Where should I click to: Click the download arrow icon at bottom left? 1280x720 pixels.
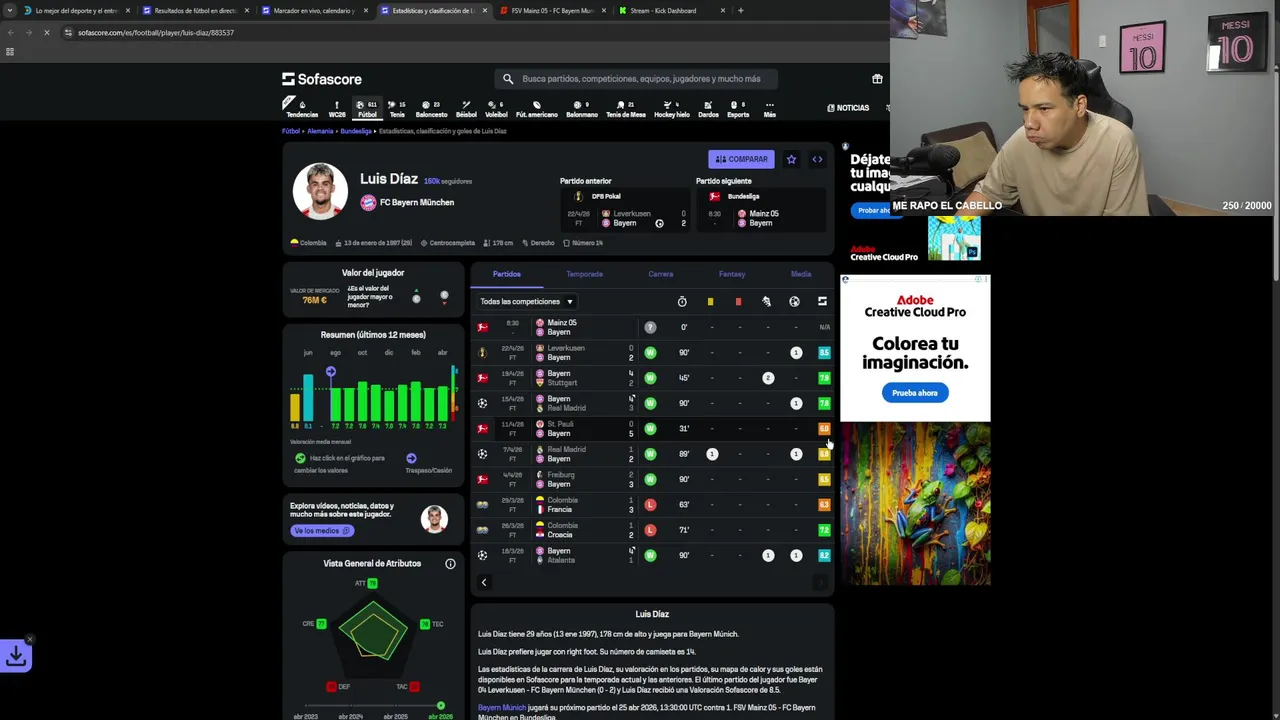pos(16,656)
